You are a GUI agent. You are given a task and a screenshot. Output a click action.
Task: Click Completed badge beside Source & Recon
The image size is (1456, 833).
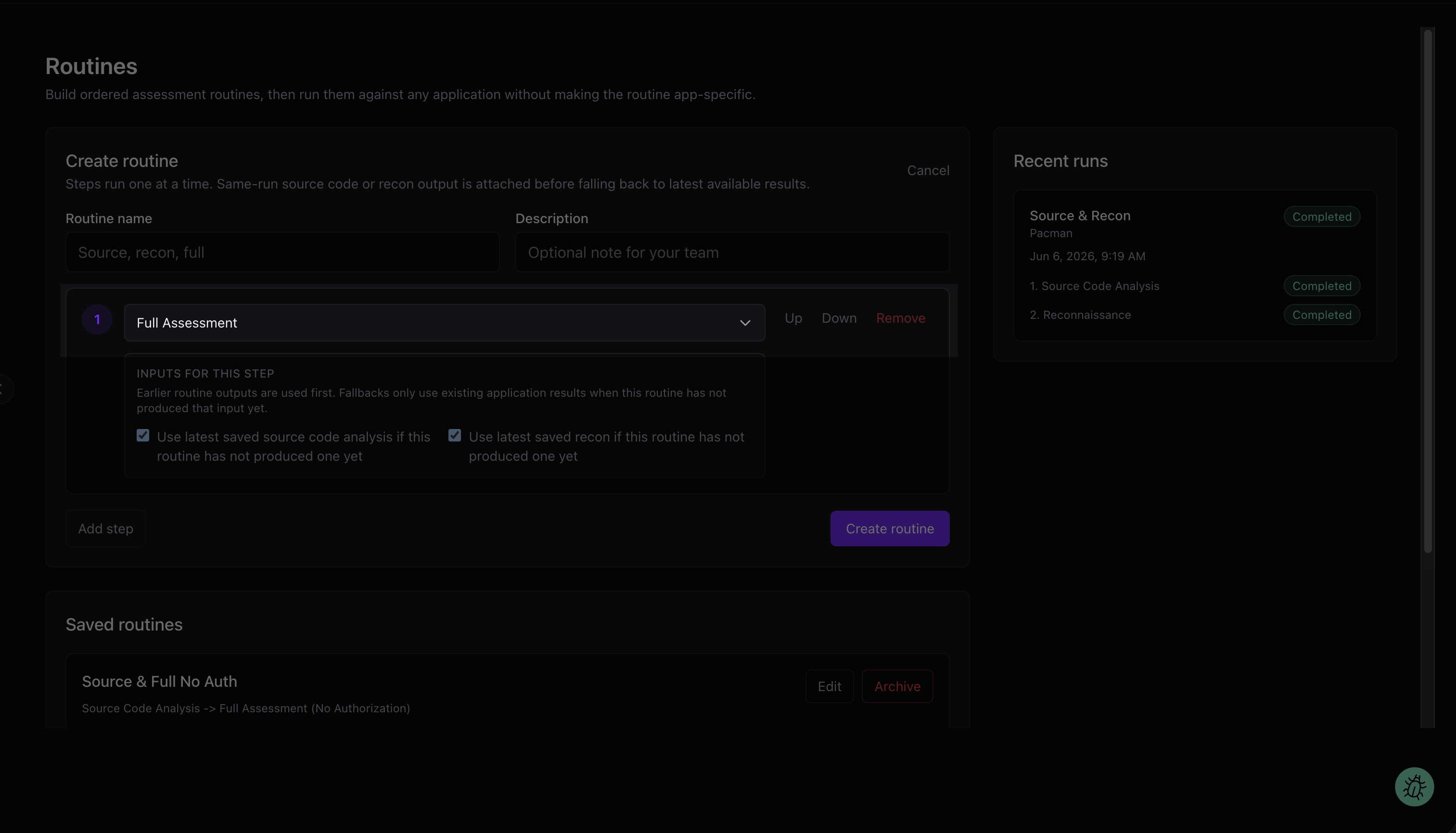1321,217
